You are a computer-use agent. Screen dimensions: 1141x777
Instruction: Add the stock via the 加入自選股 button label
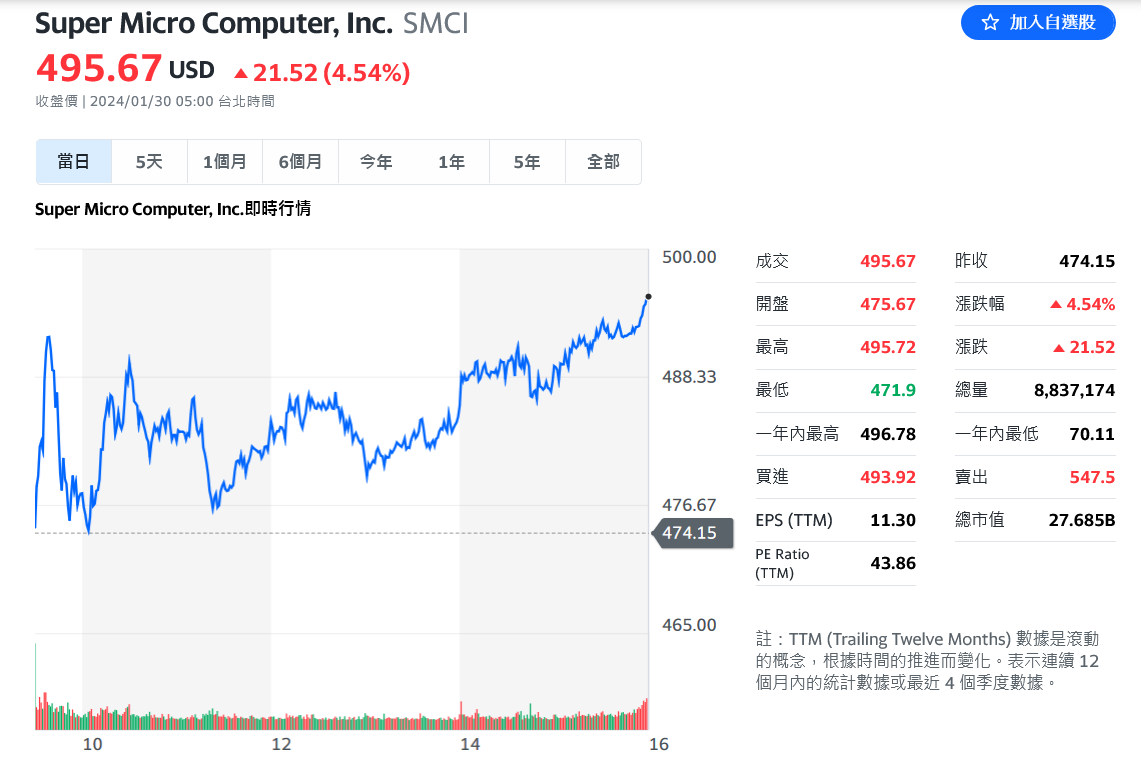pos(1052,22)
